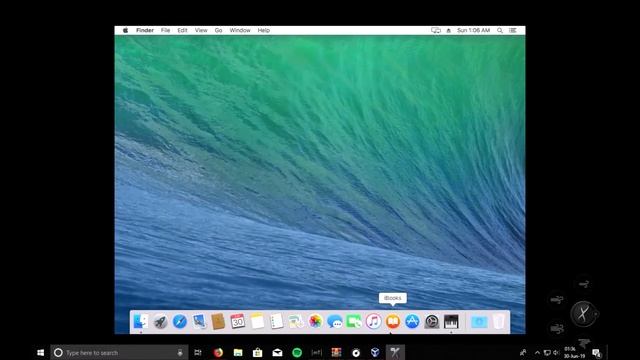This screenshot has height=360, width=640.
Task: Open Microsoft Store bag icon
Action: coord(258,353)
